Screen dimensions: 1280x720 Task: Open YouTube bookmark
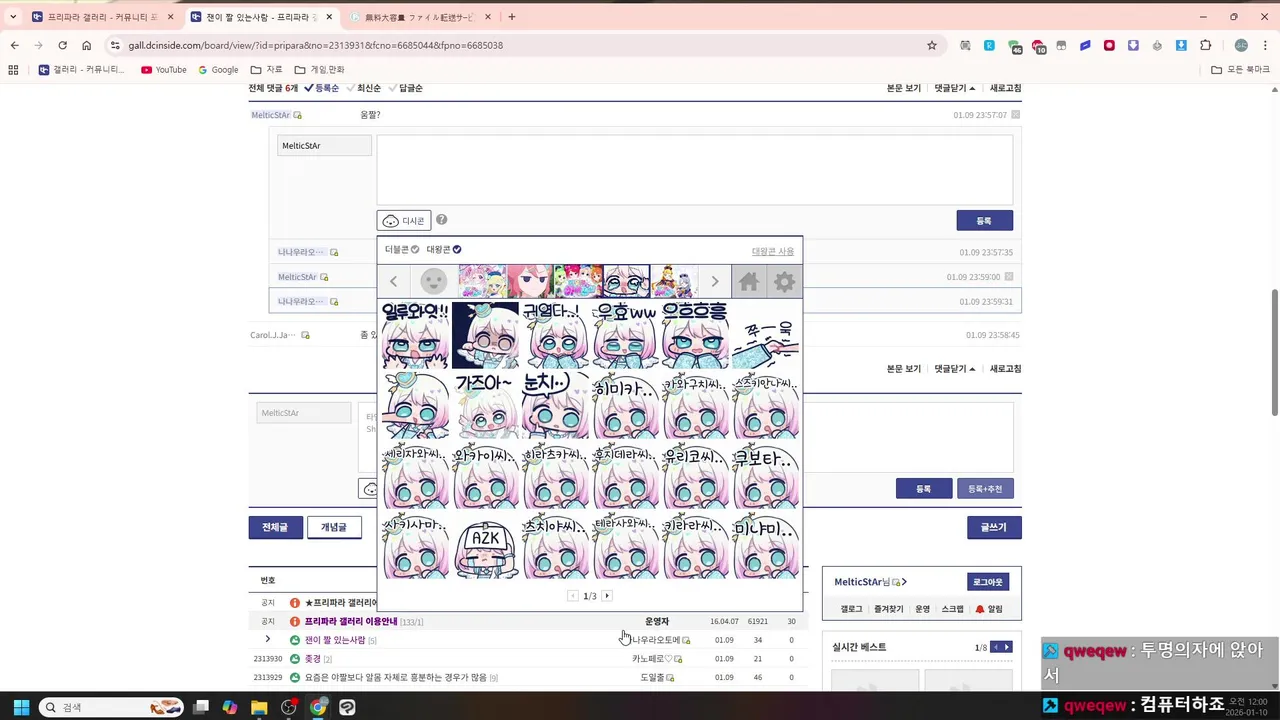tap(164, 70)
